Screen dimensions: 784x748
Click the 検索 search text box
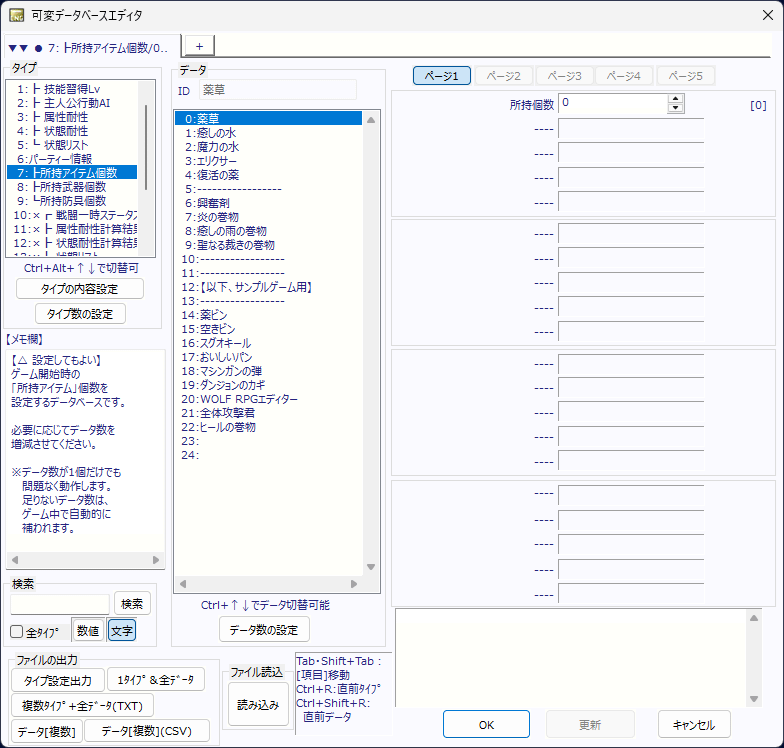[60, 604]
